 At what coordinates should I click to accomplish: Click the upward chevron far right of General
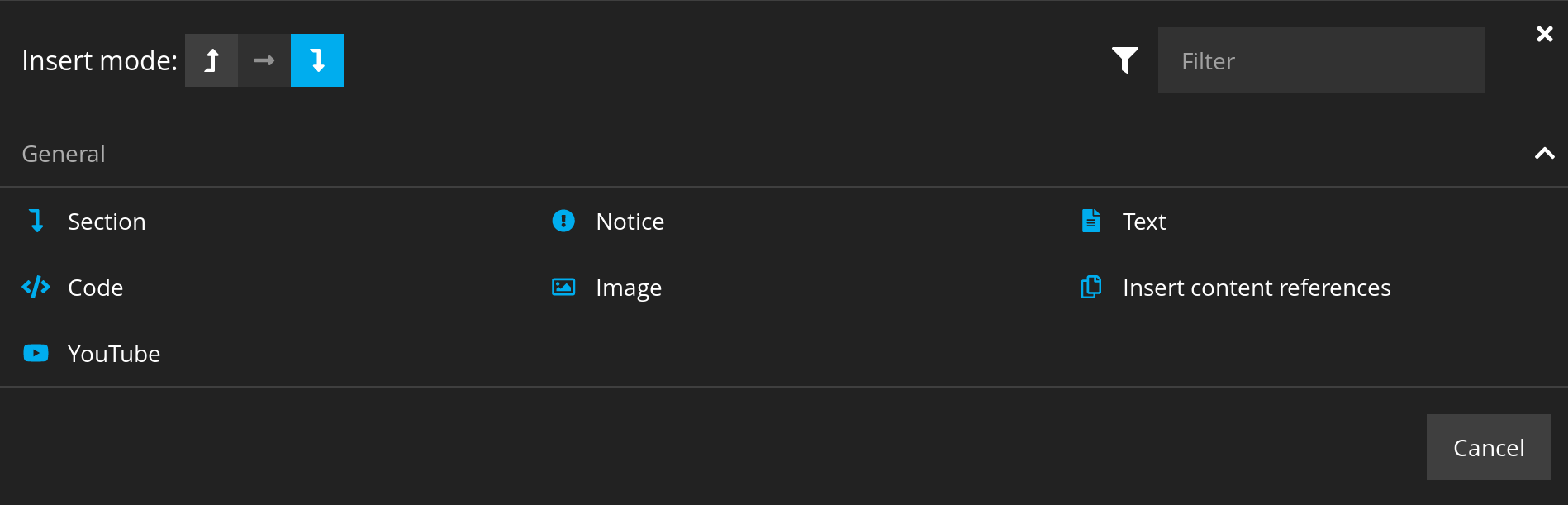coord(1544,153)
